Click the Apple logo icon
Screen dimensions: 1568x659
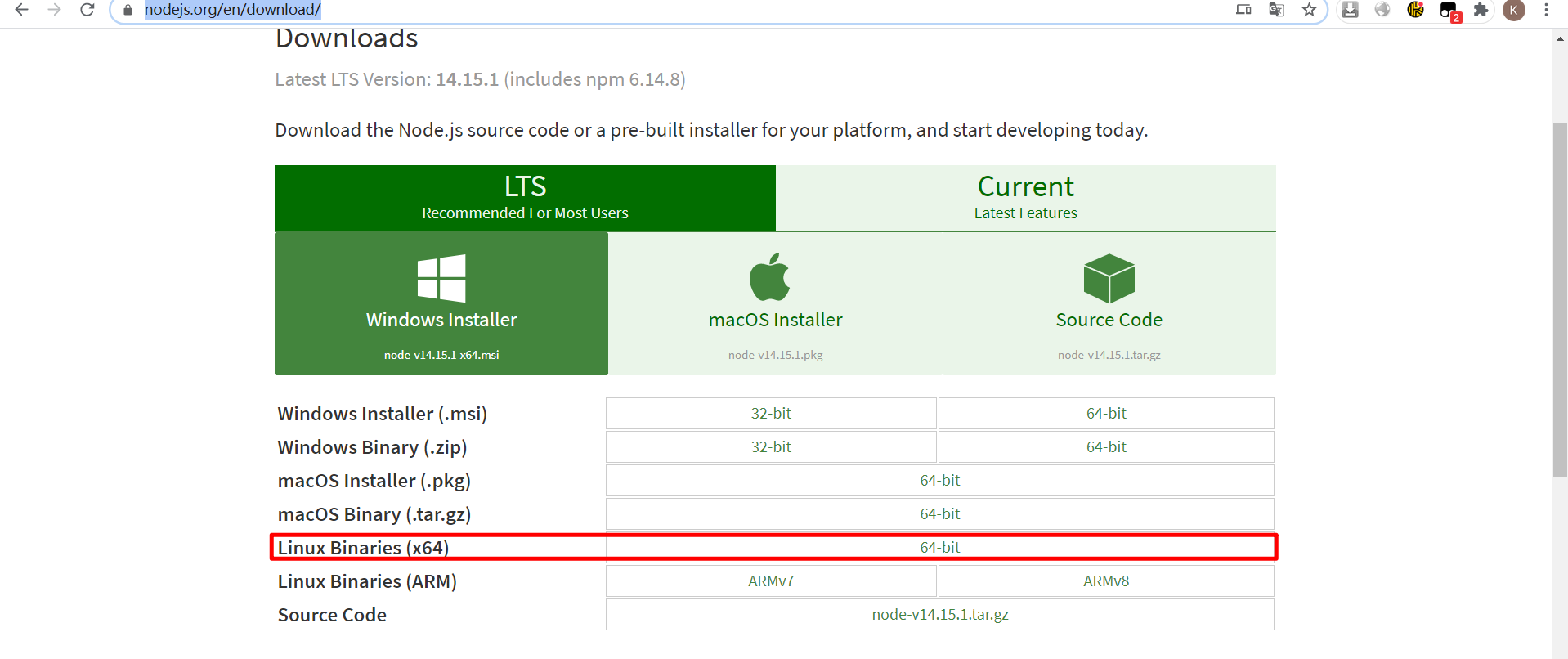click(x=770, y=277)
